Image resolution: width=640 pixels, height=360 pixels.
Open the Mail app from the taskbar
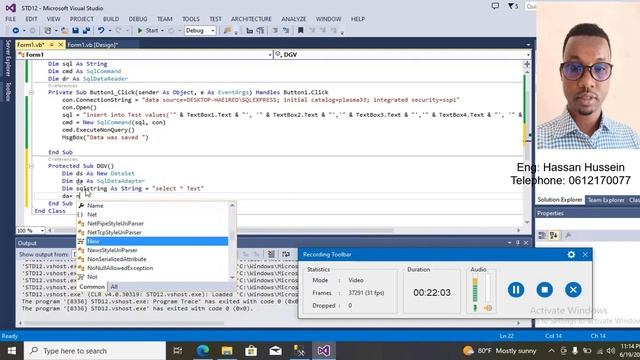point(276,351)
